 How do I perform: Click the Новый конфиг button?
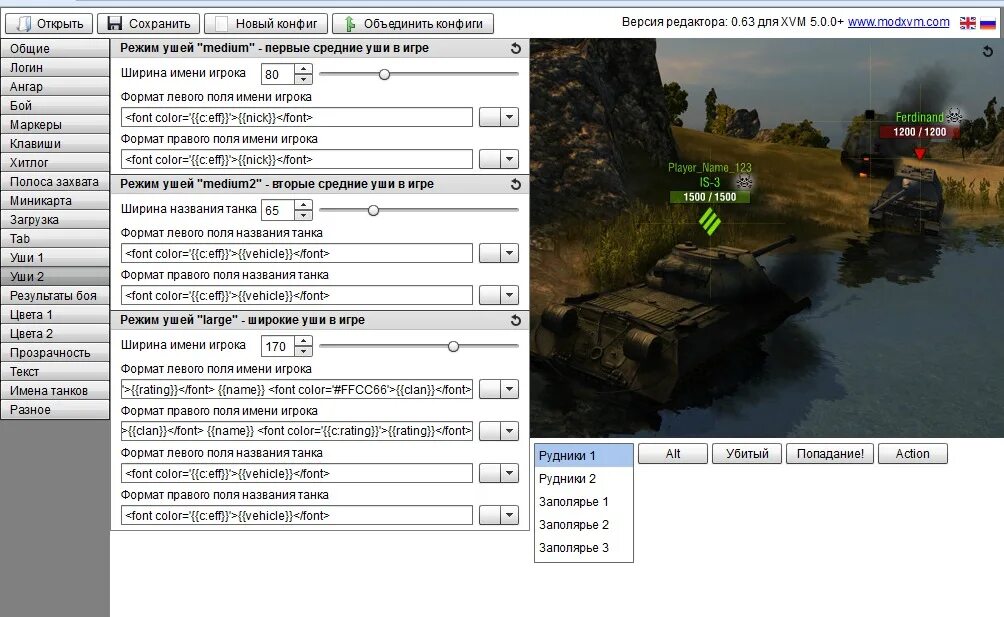click(266, 24)
